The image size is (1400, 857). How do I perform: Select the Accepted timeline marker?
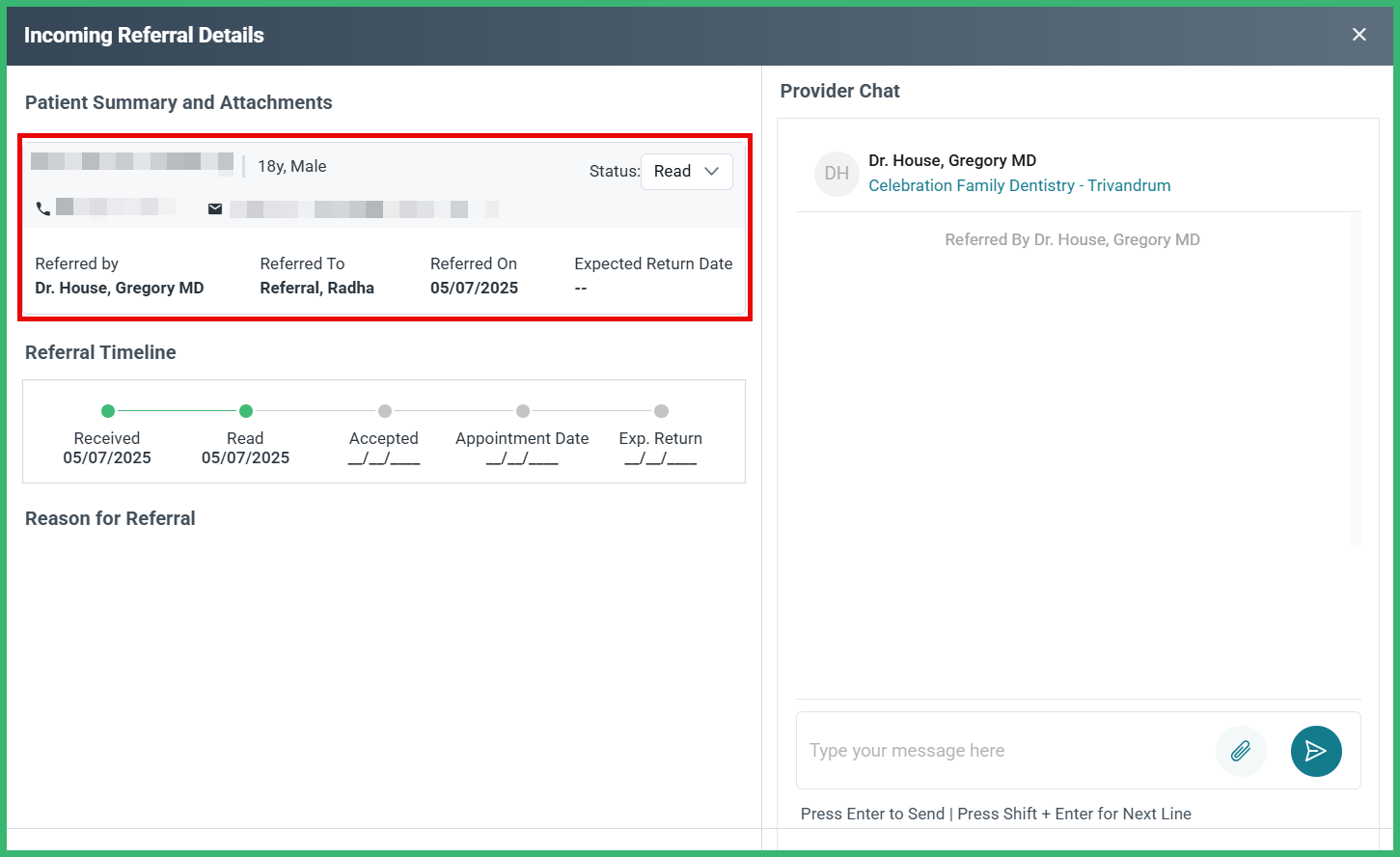click(385, 411)
